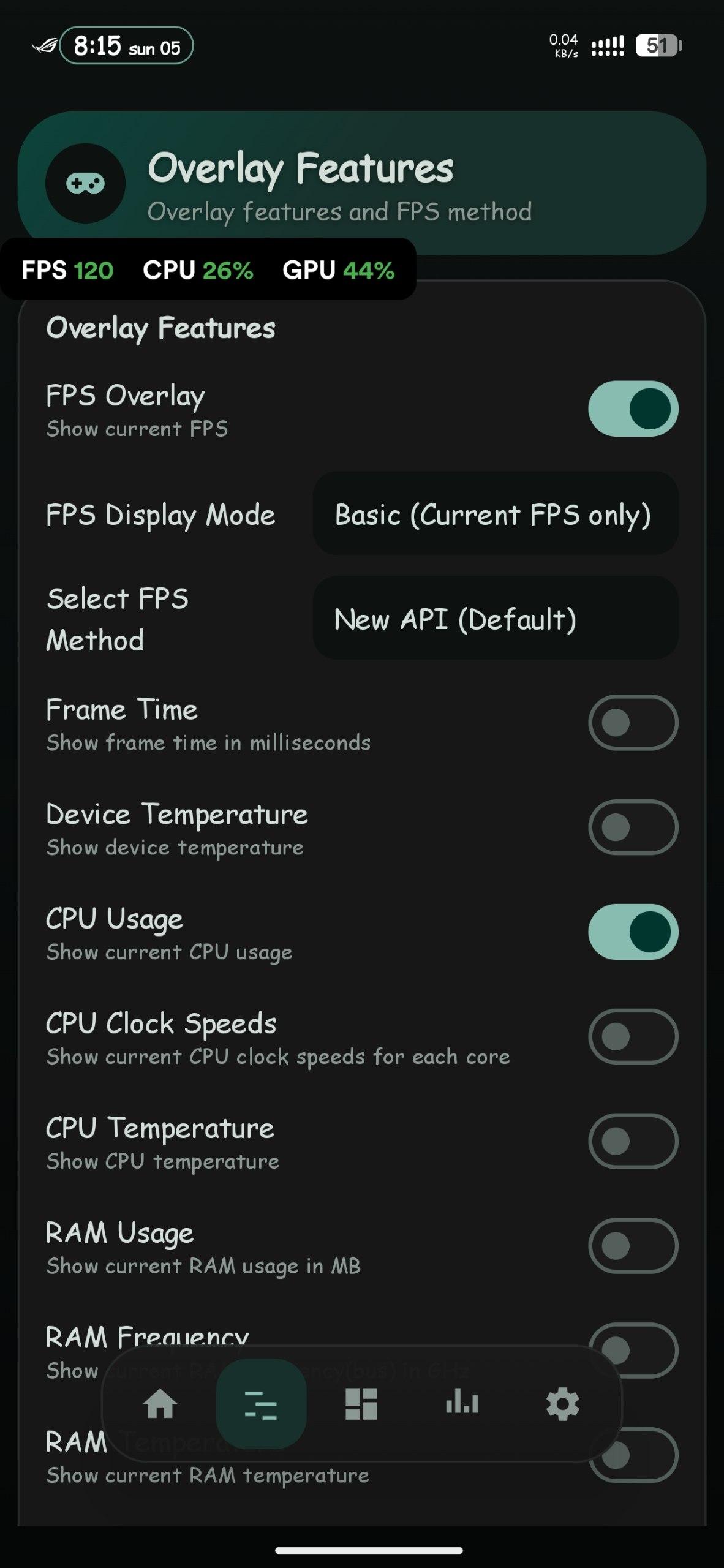
Task: Open the dashboard grid icon
Action: pos(361,1404)
